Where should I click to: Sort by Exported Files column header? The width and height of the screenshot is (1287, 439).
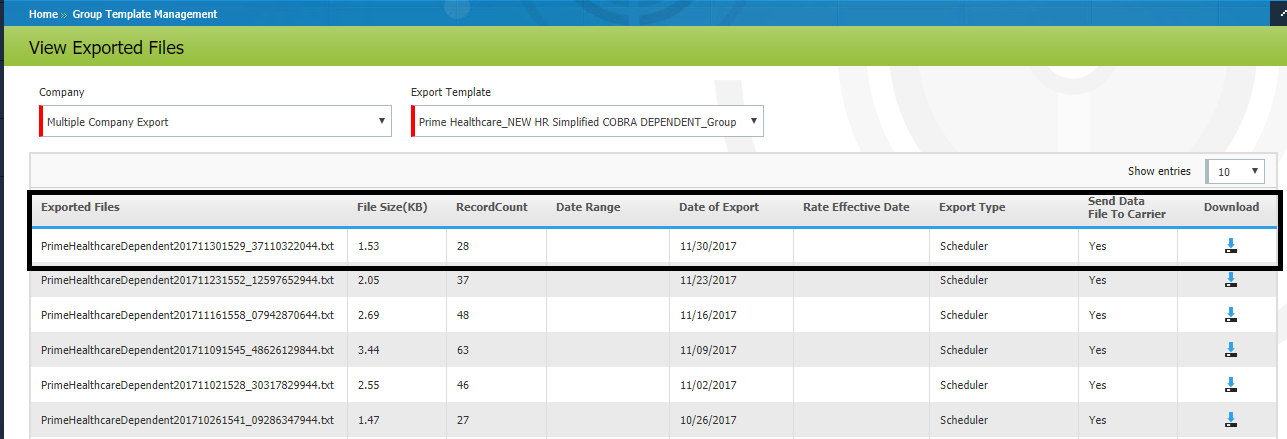80,207
